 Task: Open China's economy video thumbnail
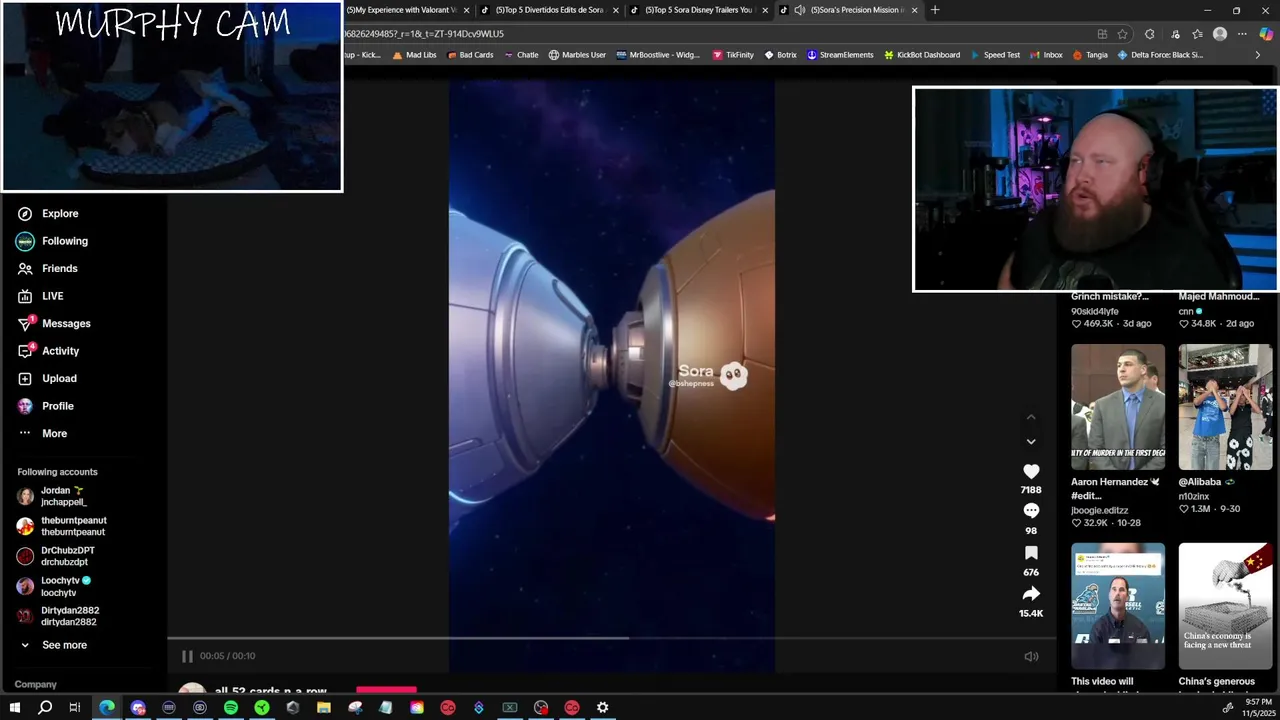[1225, 606]
